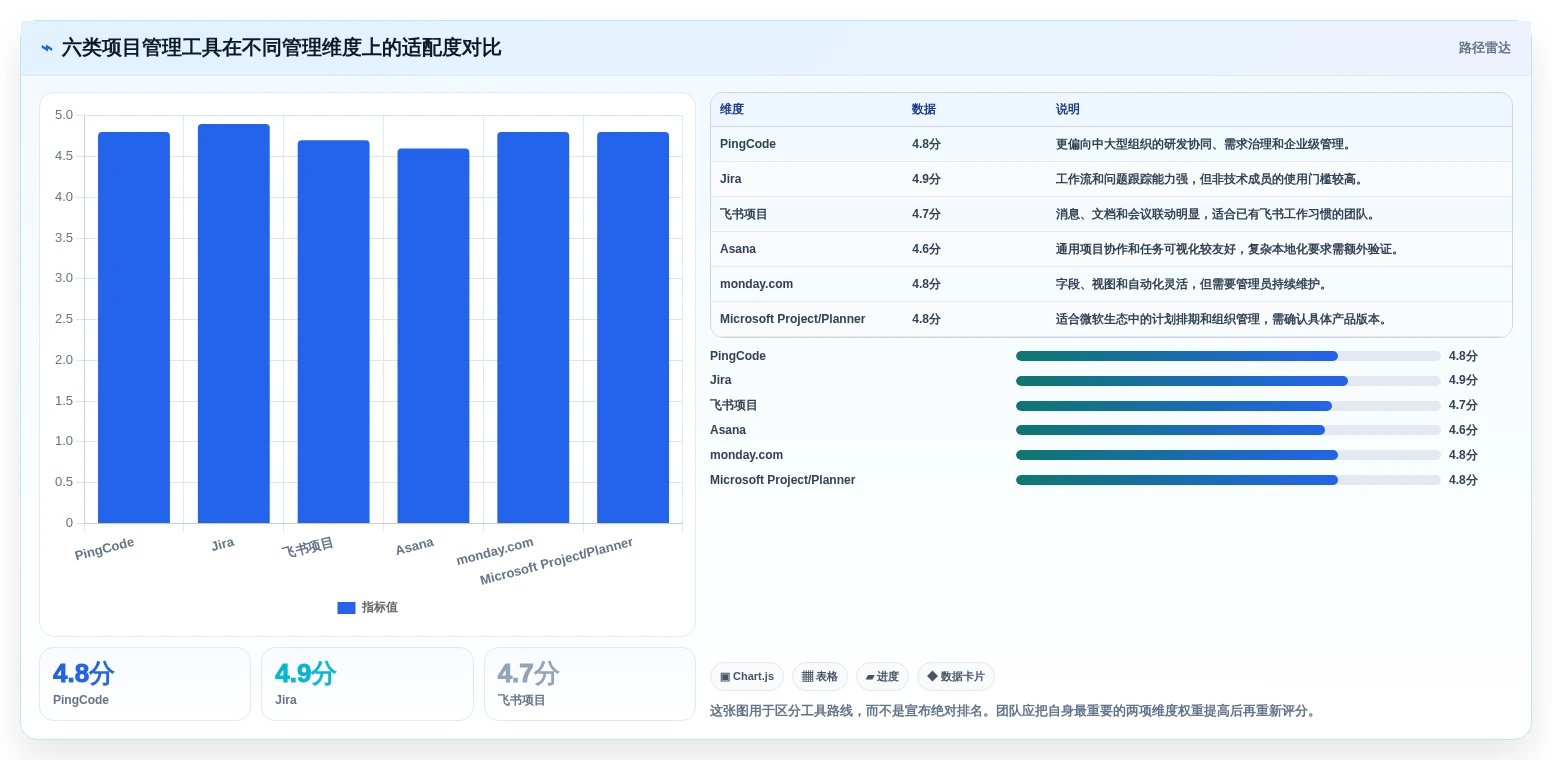Click the 4.9分 cell in the Jira table row

tap(926, 179)
